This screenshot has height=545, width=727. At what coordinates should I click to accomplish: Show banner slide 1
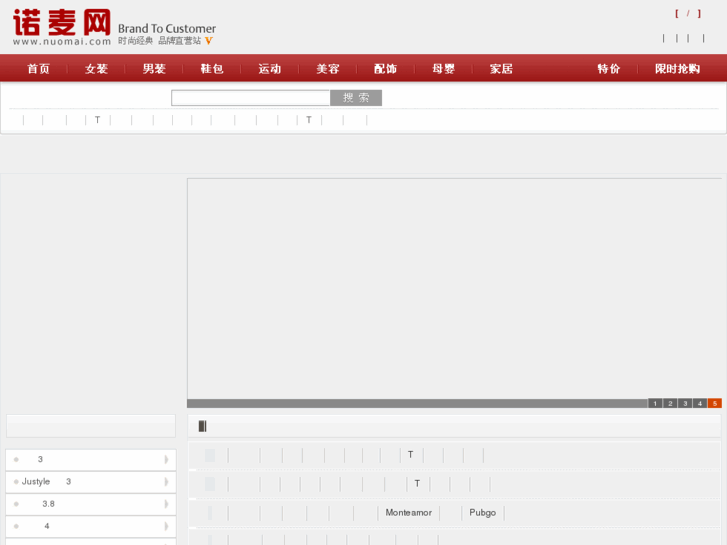pos(655,404)
